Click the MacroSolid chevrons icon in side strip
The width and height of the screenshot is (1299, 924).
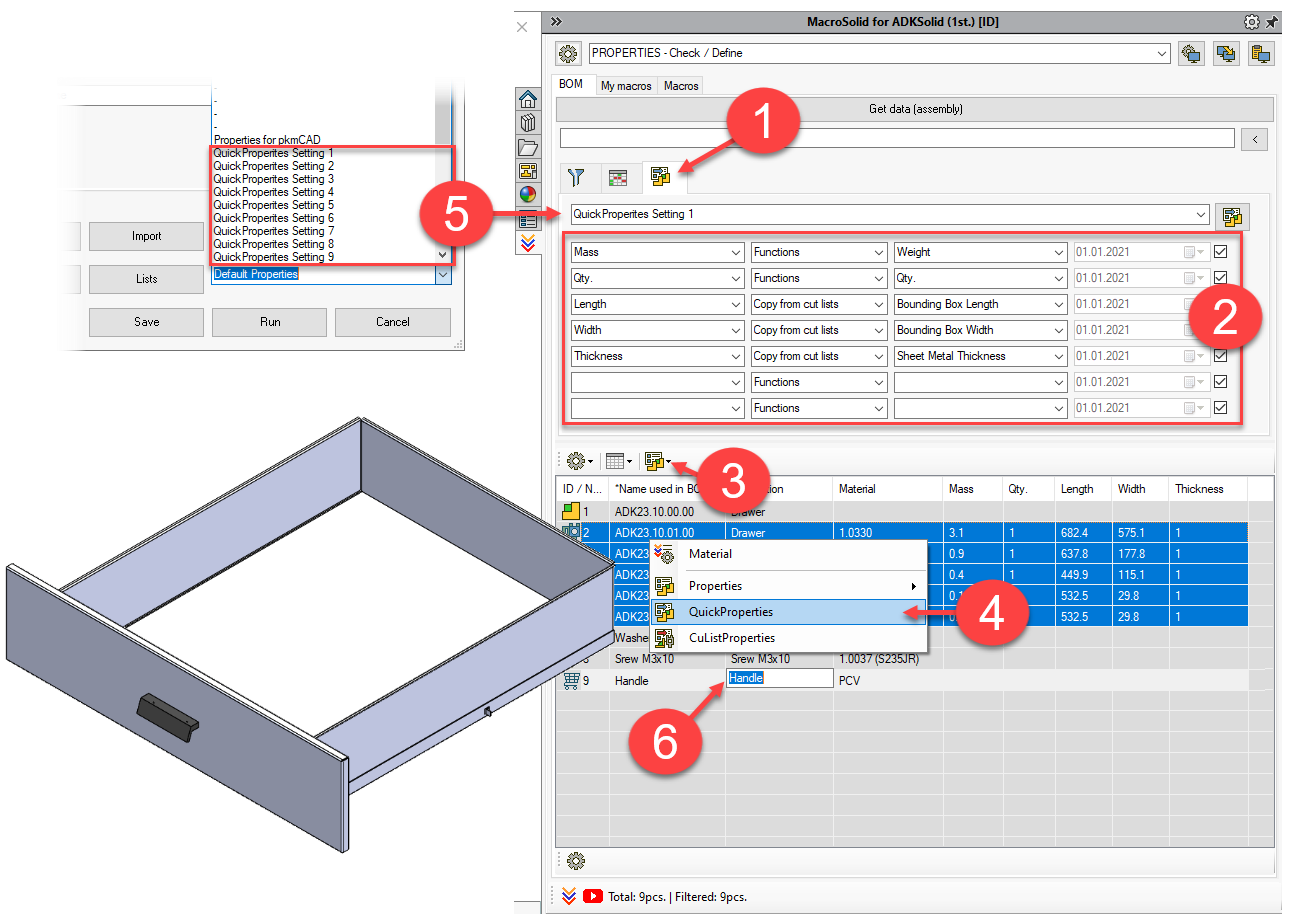[x=528, y=243]
